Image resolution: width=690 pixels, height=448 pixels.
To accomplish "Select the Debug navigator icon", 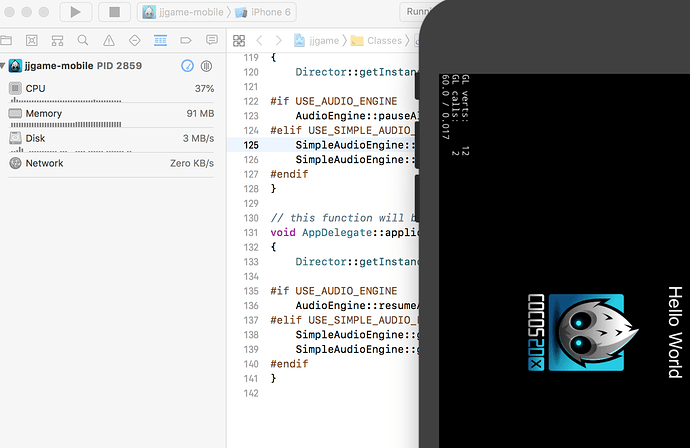I will coord(160,40).
